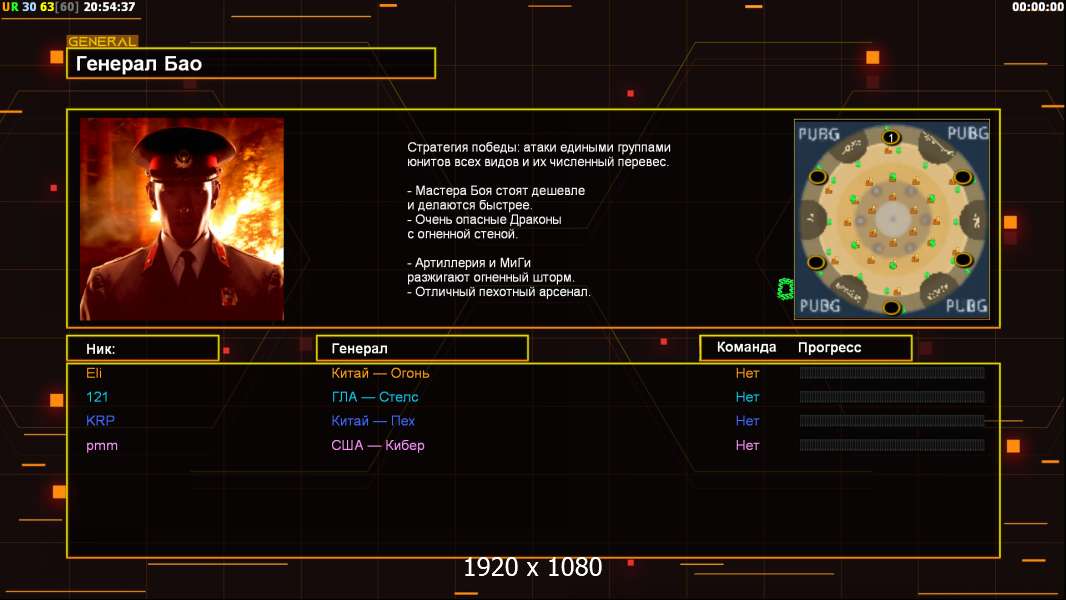Image resolution: width=1066 pixels, height=600 pixels.
Task: Click the 'Команда' column header
Action: [x=746, y=347]
